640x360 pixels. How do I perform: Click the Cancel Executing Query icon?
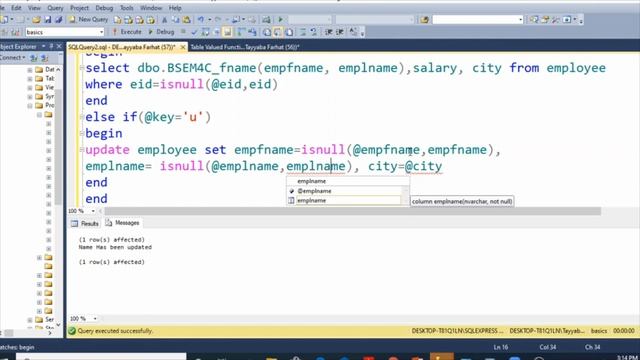[183, 32]
